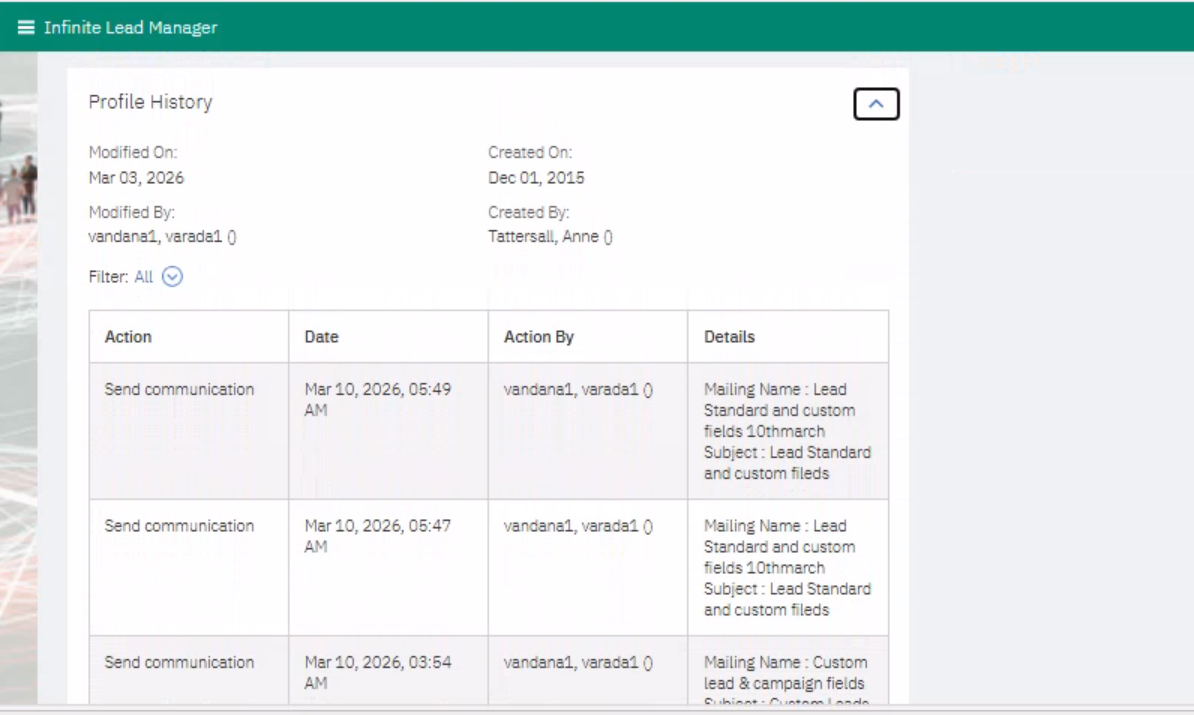Click Created By name Tattersall, Anne
1194x715 pixels.
pyautogui.click(x=550, y=237)
